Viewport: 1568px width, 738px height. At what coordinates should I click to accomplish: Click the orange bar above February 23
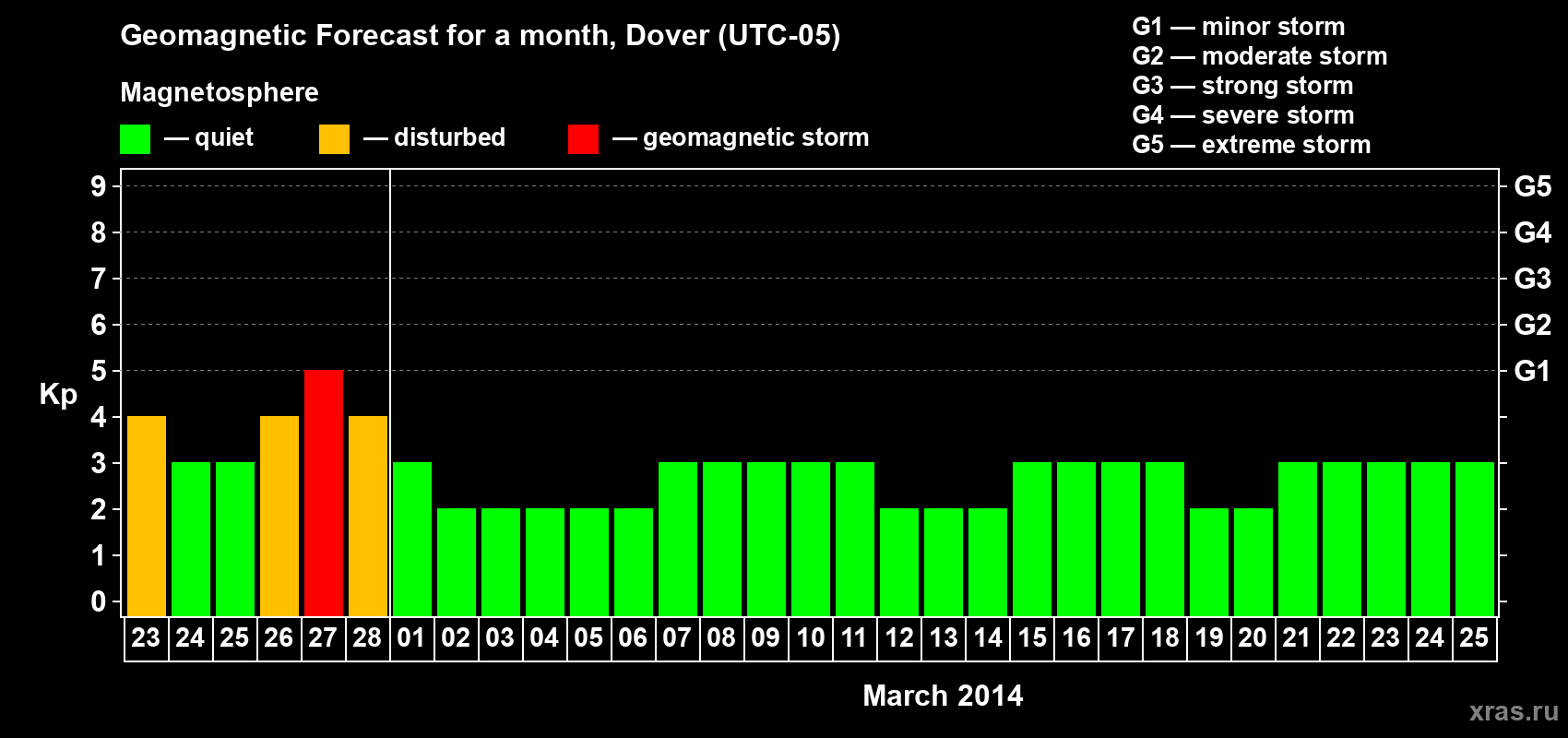coord(147,517)
